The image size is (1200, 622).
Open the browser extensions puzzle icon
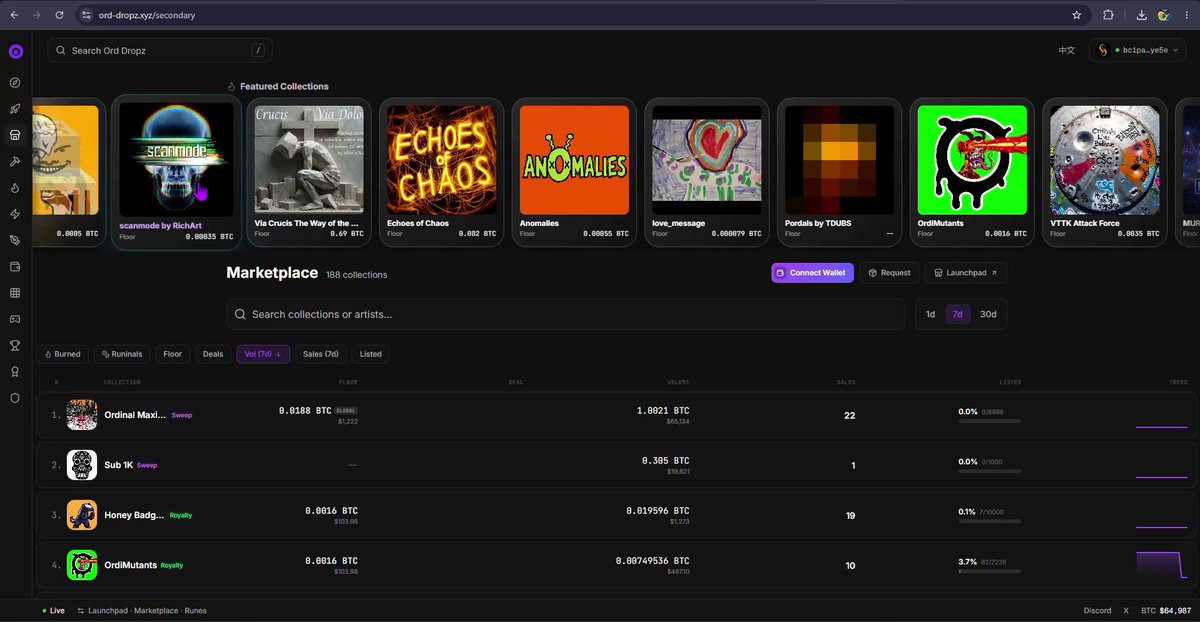[x=1108, y=15]
